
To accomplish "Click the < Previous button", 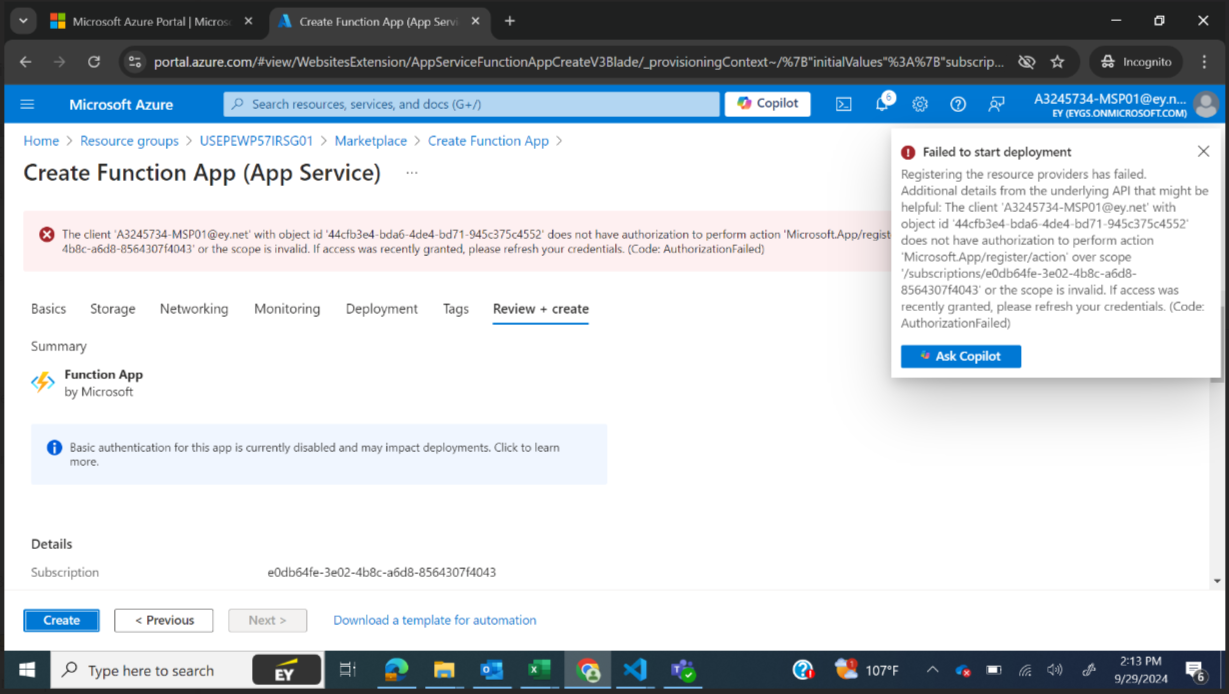I will coord(164,620).
